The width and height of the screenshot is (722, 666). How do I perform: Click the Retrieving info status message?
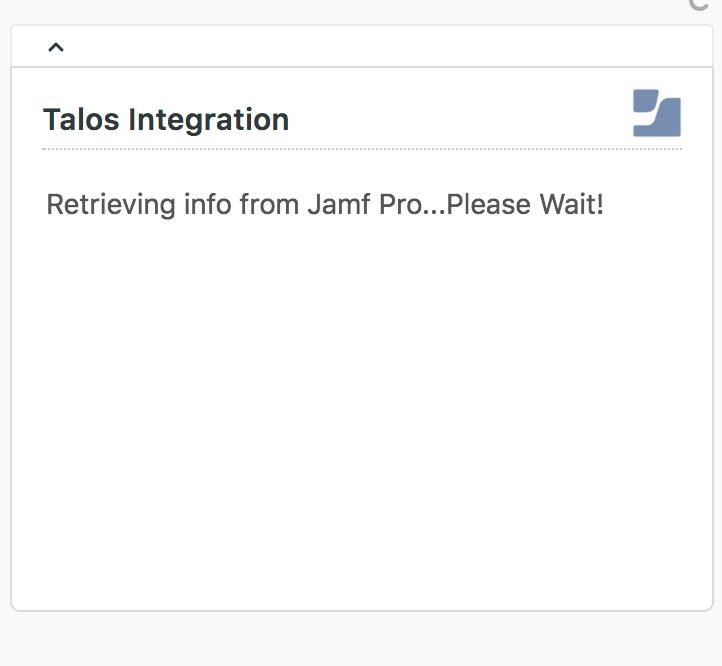click(x=325, y=204)
